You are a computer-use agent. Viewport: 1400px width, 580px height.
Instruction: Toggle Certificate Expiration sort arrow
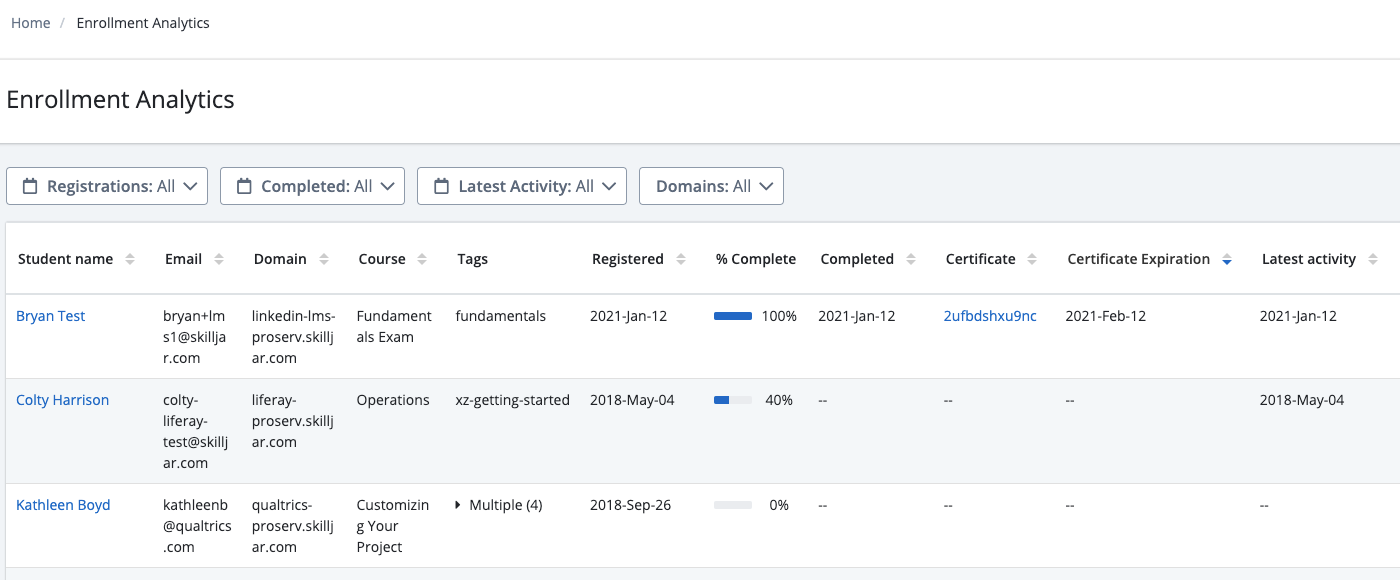(1227, 259)
